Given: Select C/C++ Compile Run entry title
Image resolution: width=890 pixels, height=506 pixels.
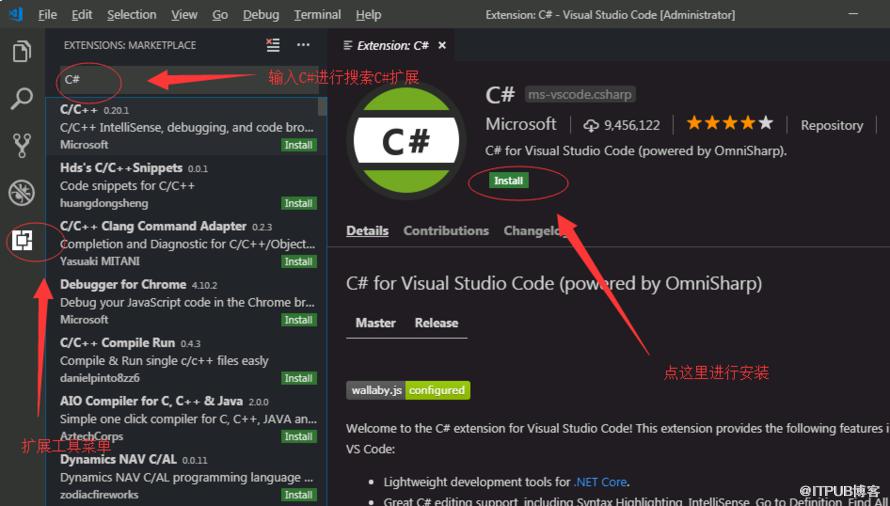Looking at the screenshot, I should [117, 342].
